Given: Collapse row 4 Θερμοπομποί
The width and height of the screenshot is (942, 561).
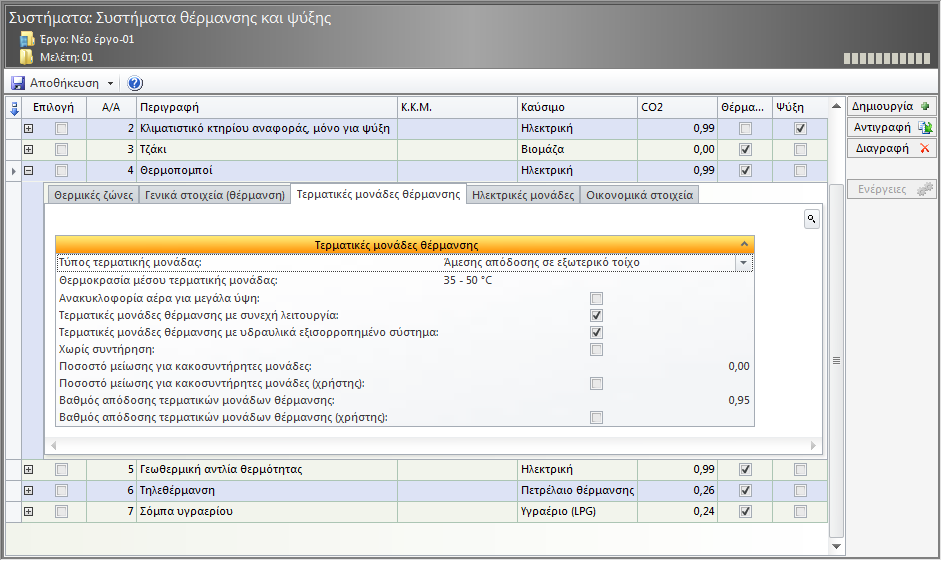Looking at the screenshot, I should pyautogui.click(x=28, y=171).
